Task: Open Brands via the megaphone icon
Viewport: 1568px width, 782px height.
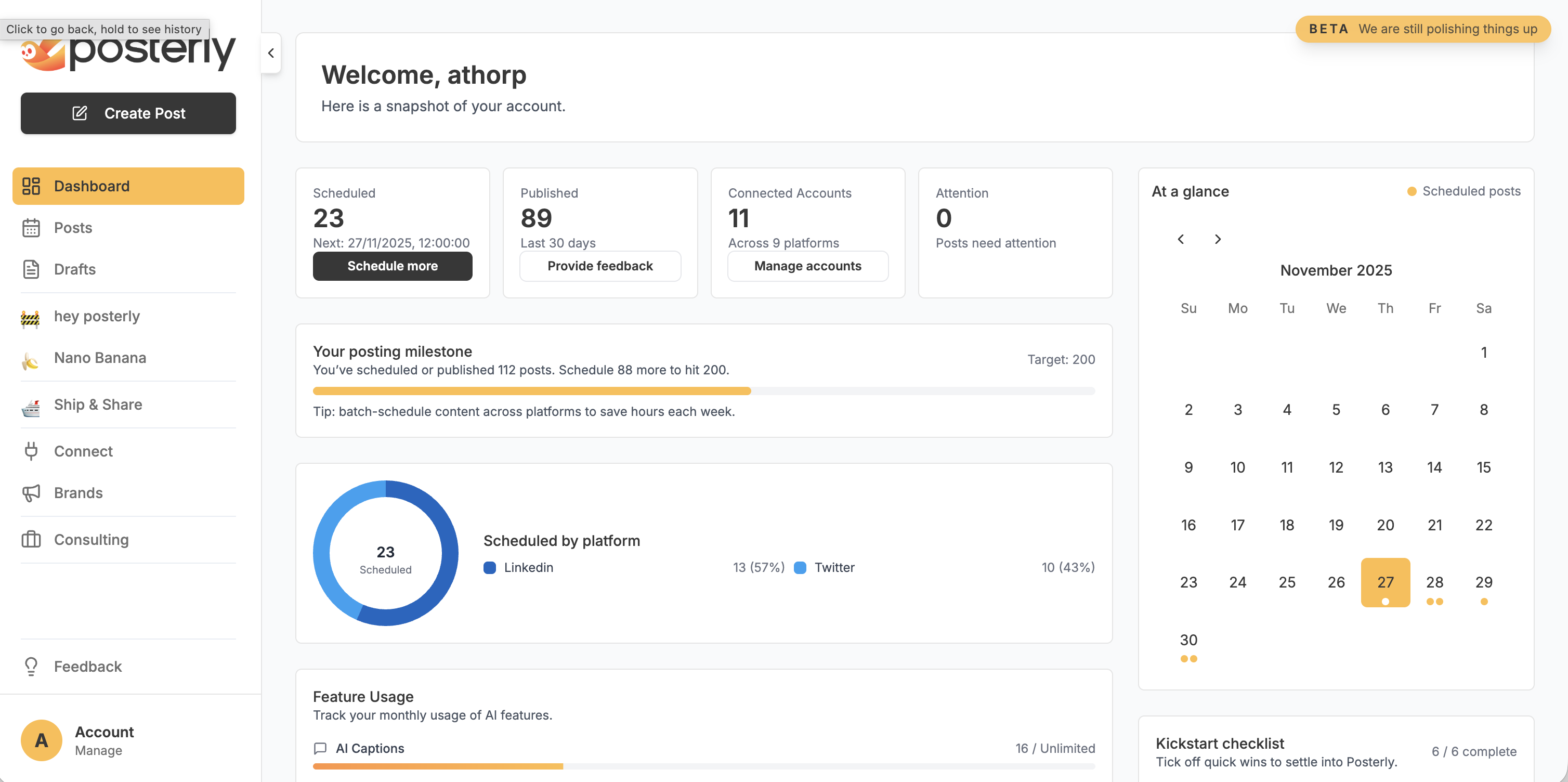Action: point(31,492)
